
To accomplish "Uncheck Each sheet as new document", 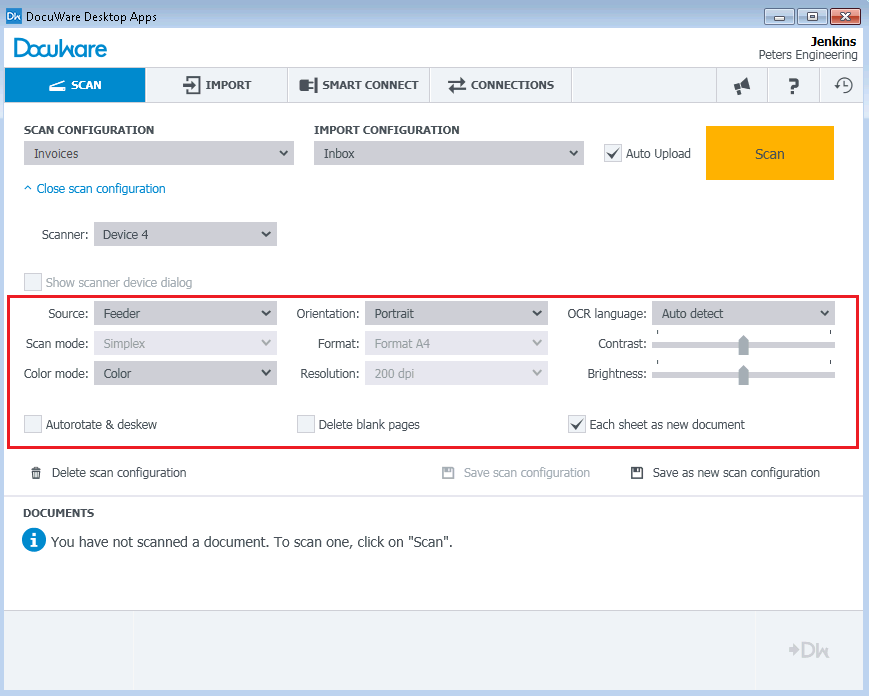I will 577,424.
